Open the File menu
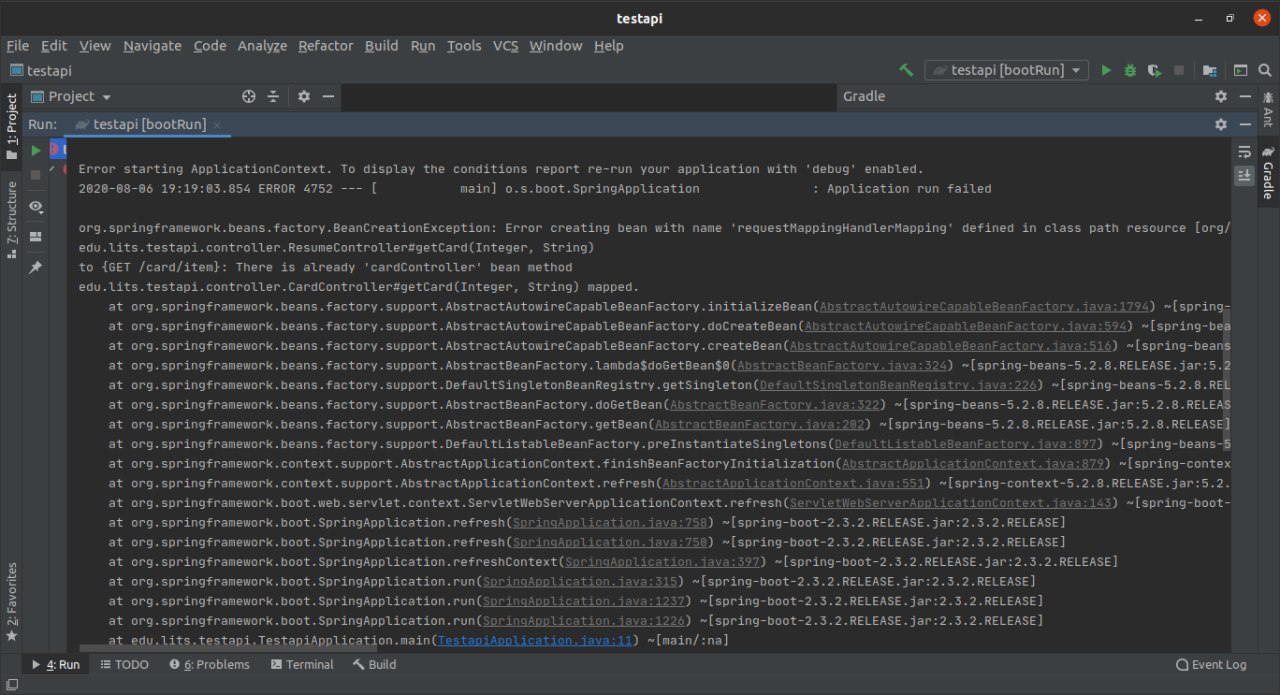The image size is (1280, 695). click(17, 46)
